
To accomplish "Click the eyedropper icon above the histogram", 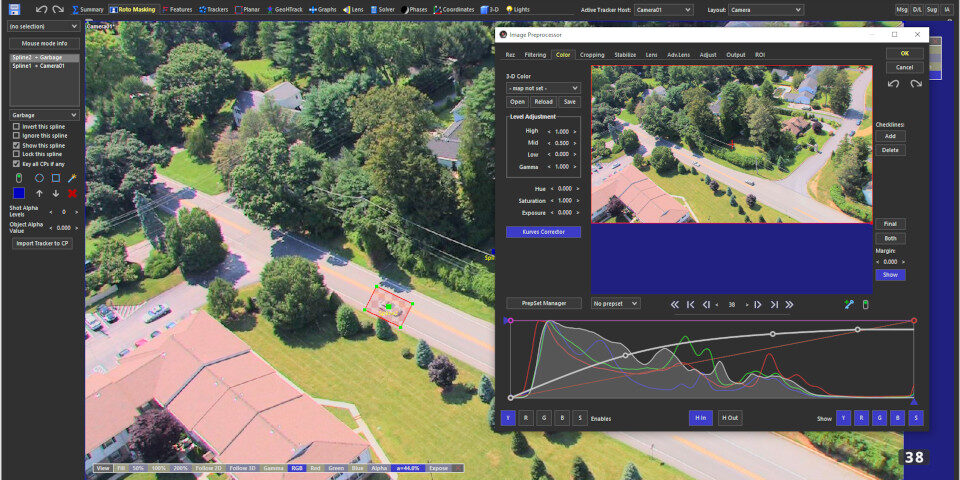I will [x=849, y=304].
